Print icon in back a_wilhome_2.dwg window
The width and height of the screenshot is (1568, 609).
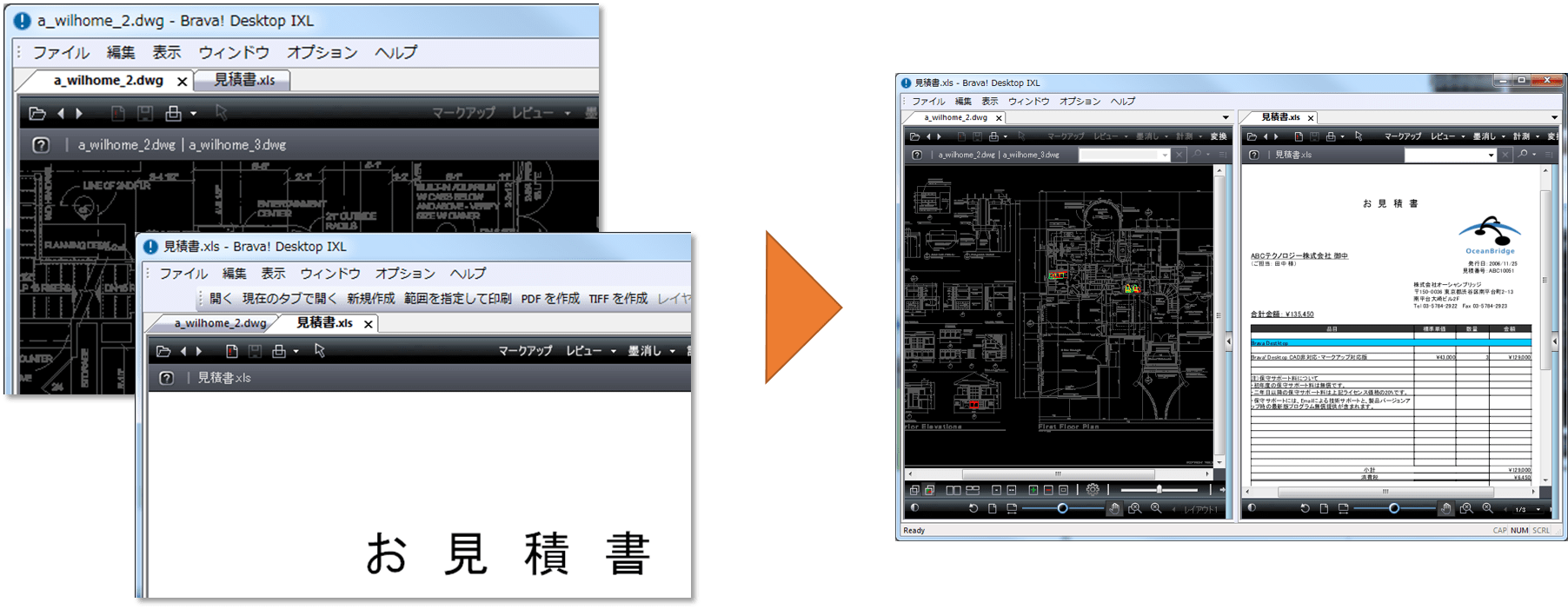click(x=174, y=113)
